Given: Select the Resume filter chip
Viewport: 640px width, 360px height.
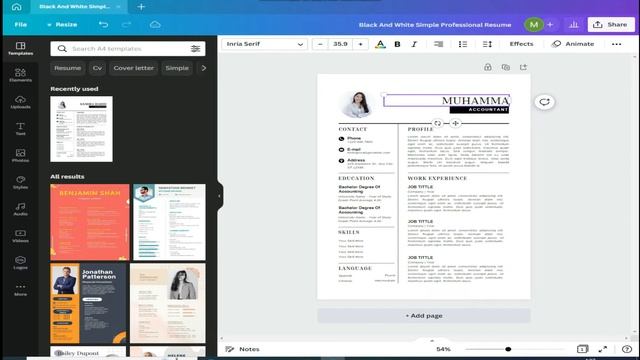Looking at the screenshot, I should point(67,68).
